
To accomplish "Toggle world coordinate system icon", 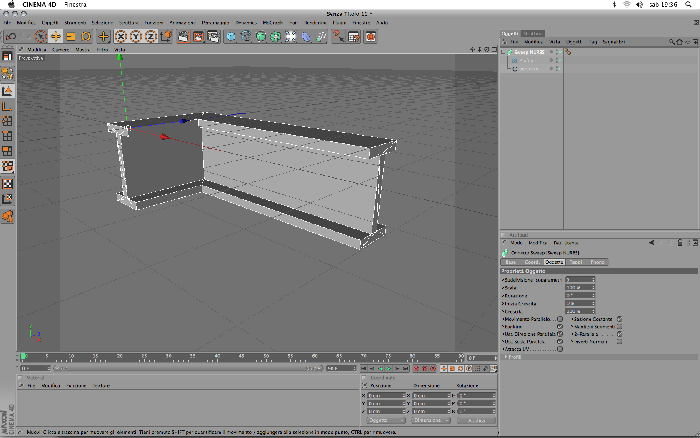I will [166, 36].
